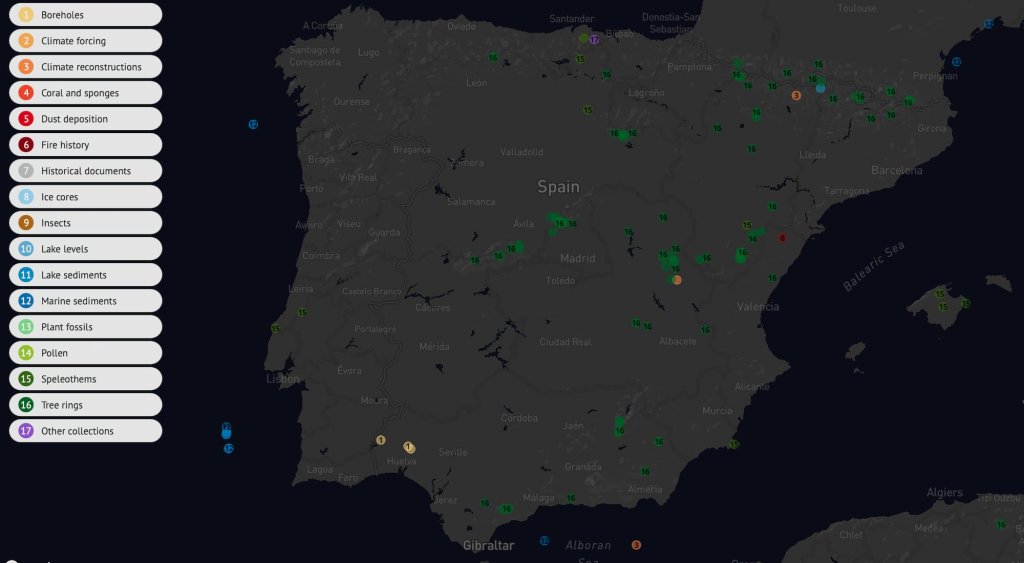
Task: Click the red Dust deposition color circle
Action: coord(26,119)
